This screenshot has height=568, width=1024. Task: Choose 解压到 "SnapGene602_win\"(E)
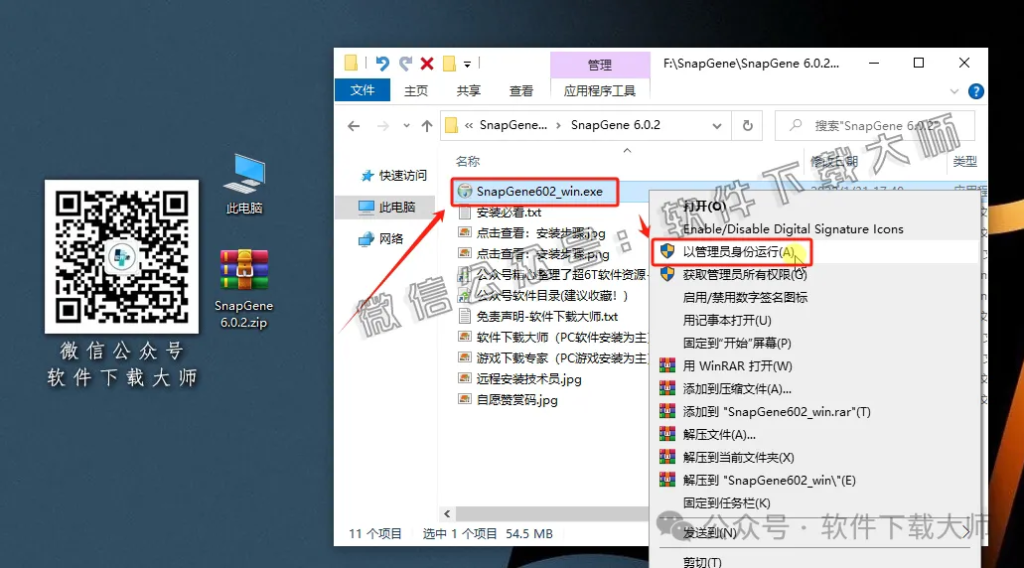[x=769, y=481]
